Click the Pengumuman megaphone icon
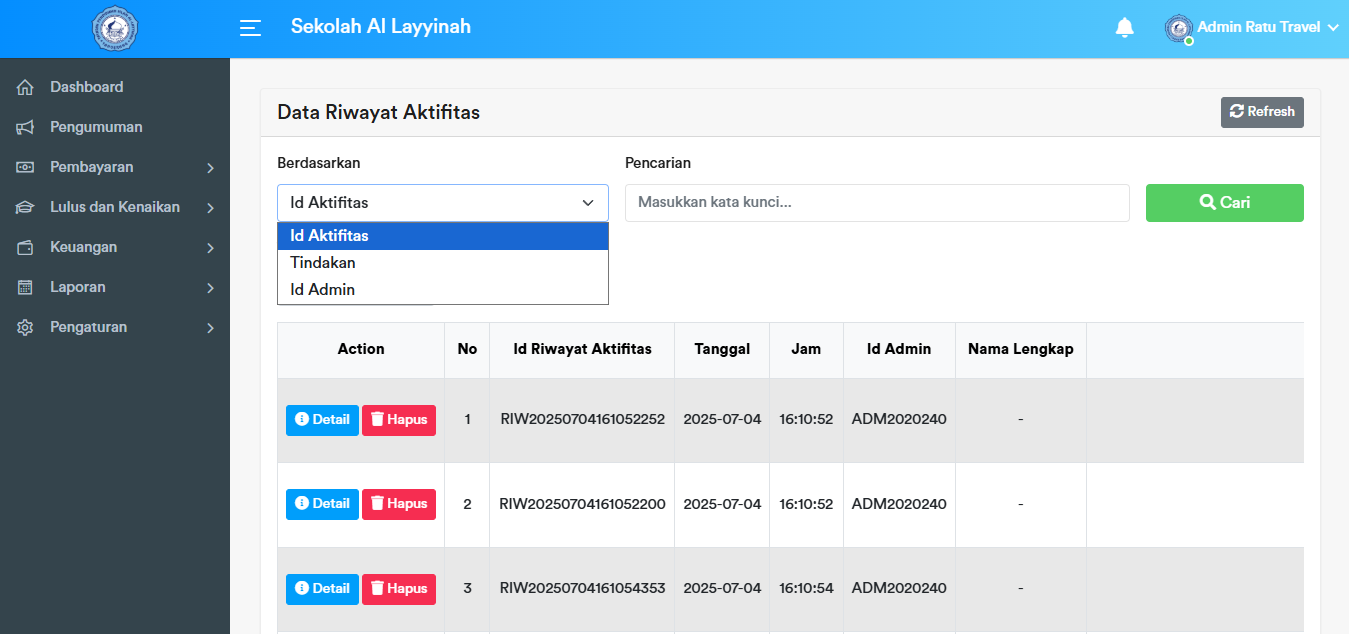This screenshot has width=1349, height=634. (x=25, y=127)
